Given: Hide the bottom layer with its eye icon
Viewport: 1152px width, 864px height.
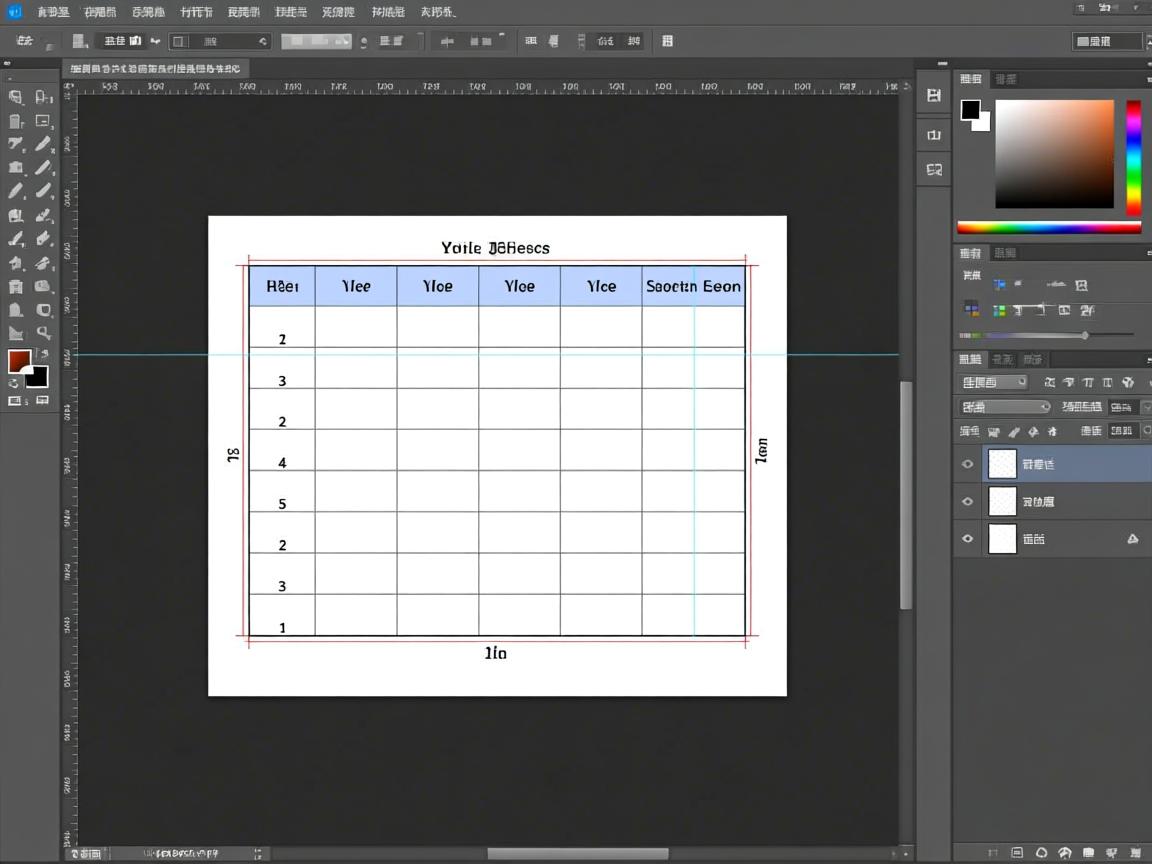Looking at the screenshot, I should click(967, 539).
